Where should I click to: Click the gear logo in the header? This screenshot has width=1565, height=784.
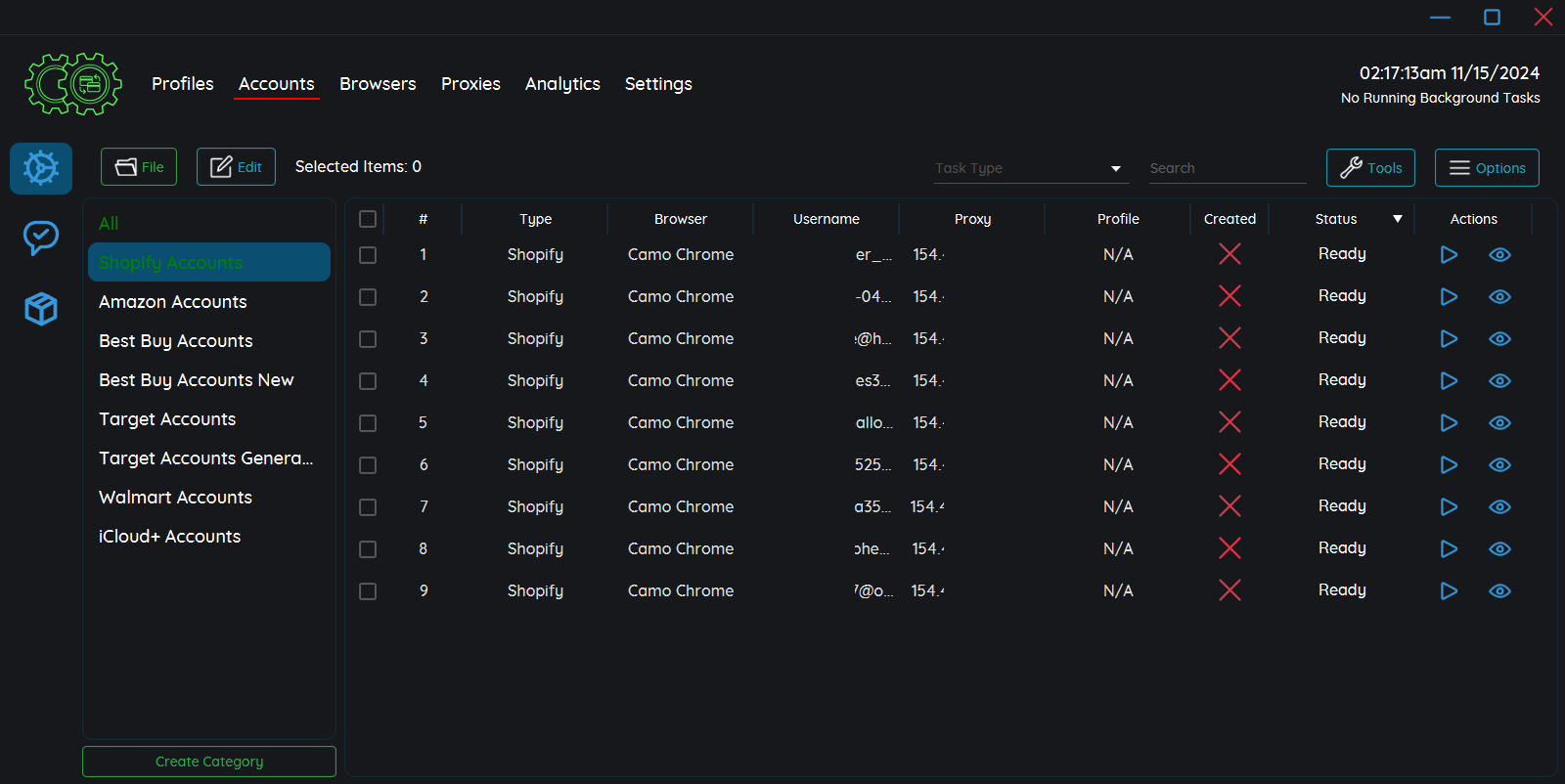pyautogui.click(x=73, y=84)
